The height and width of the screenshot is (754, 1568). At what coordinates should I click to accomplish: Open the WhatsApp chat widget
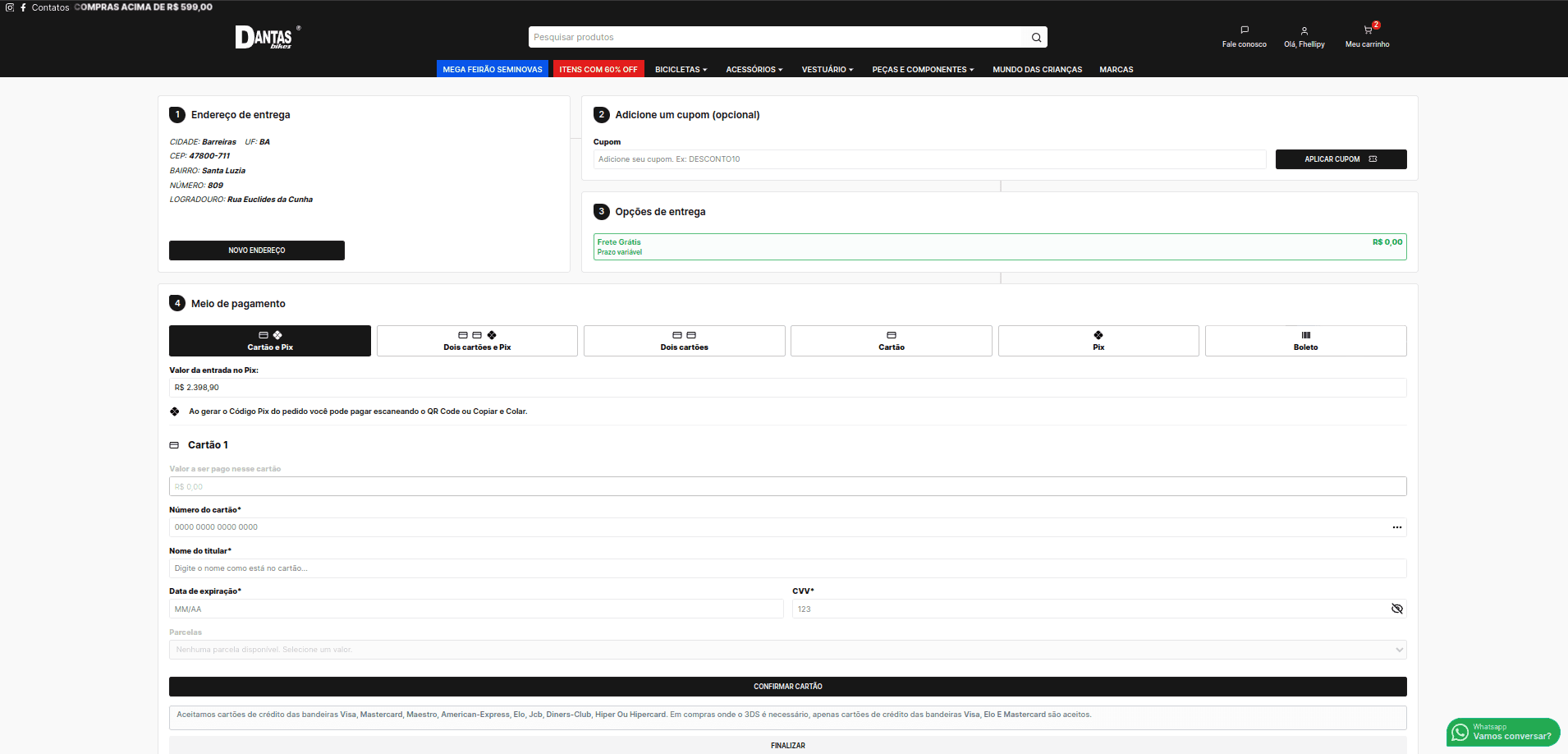(x=1502, y=732)
